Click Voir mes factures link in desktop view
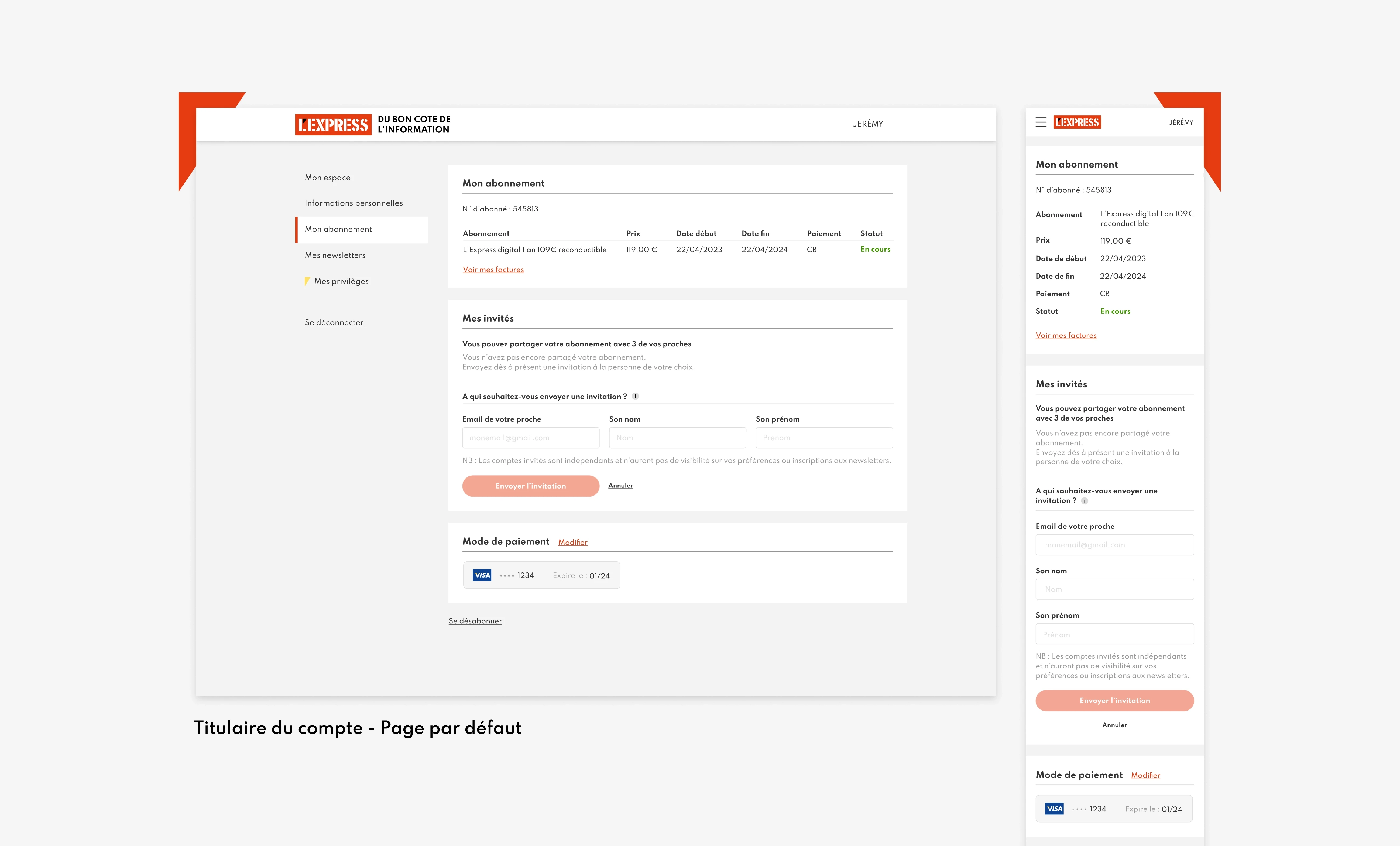 click(x=493, y=270)
